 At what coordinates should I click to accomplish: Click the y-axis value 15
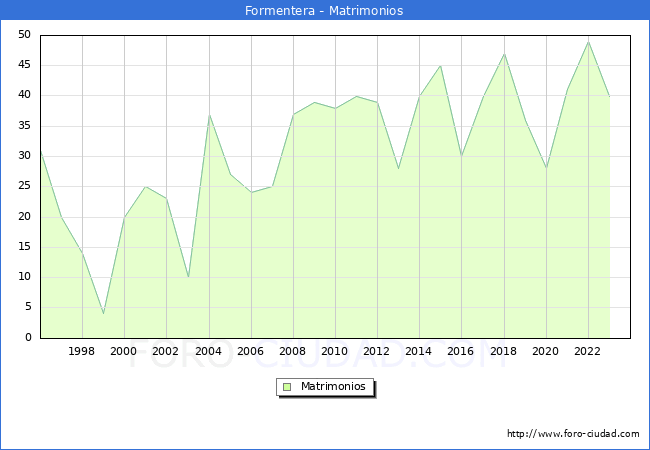[25, 247]
